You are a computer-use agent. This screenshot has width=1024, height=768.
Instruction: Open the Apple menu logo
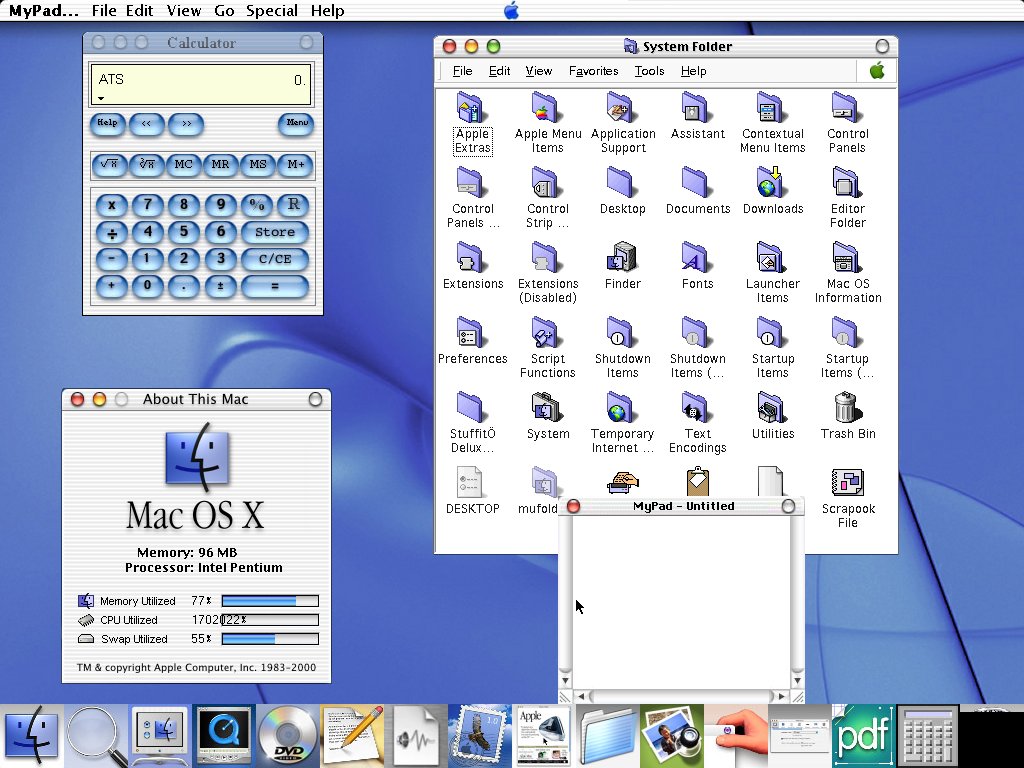(x=511, y=10)
